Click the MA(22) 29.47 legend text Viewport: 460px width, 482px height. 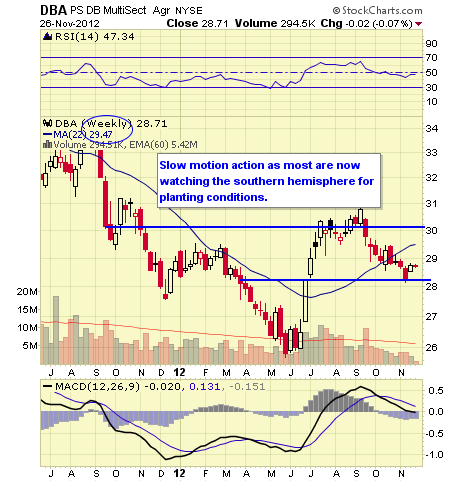[x=83, y=135]
